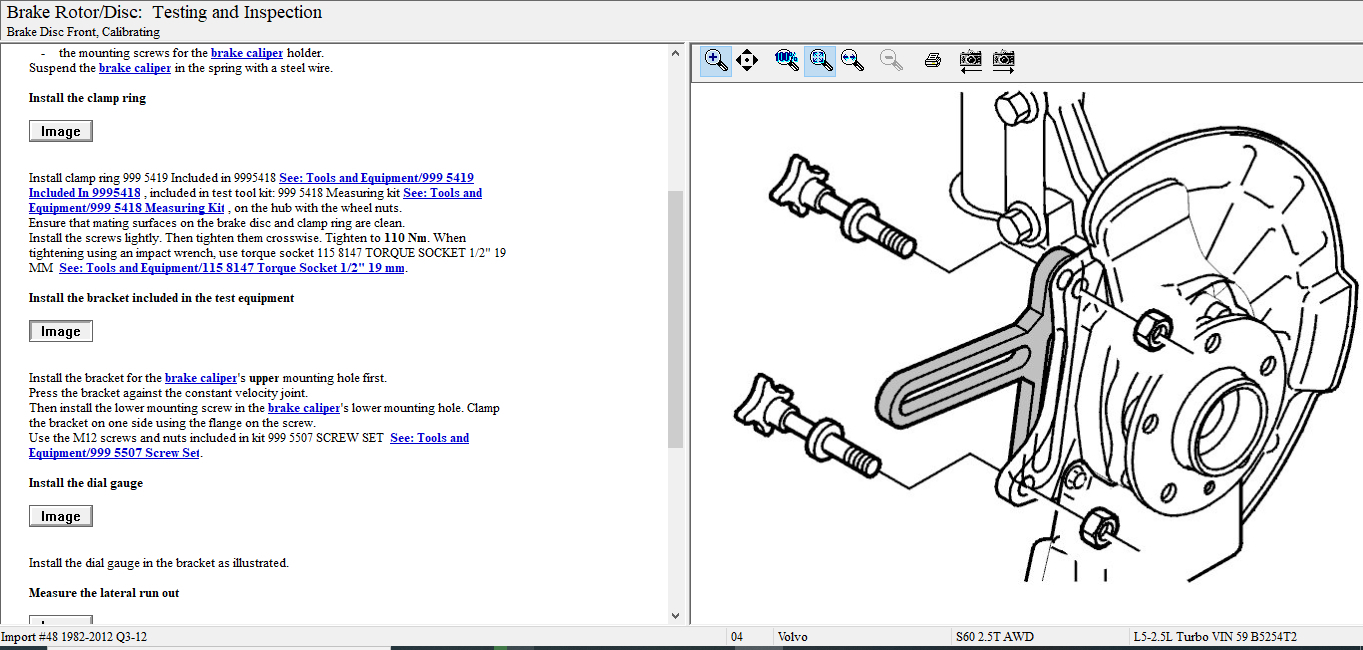Image resolution: width=1363 pixels, height=650 pixels.
Task: Select the zoom-in magnifier tool
Action: click(x=716, y=60)
